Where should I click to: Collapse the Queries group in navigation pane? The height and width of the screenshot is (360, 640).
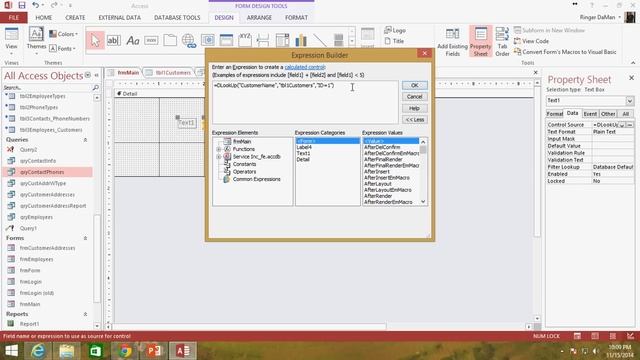[85, 140]
